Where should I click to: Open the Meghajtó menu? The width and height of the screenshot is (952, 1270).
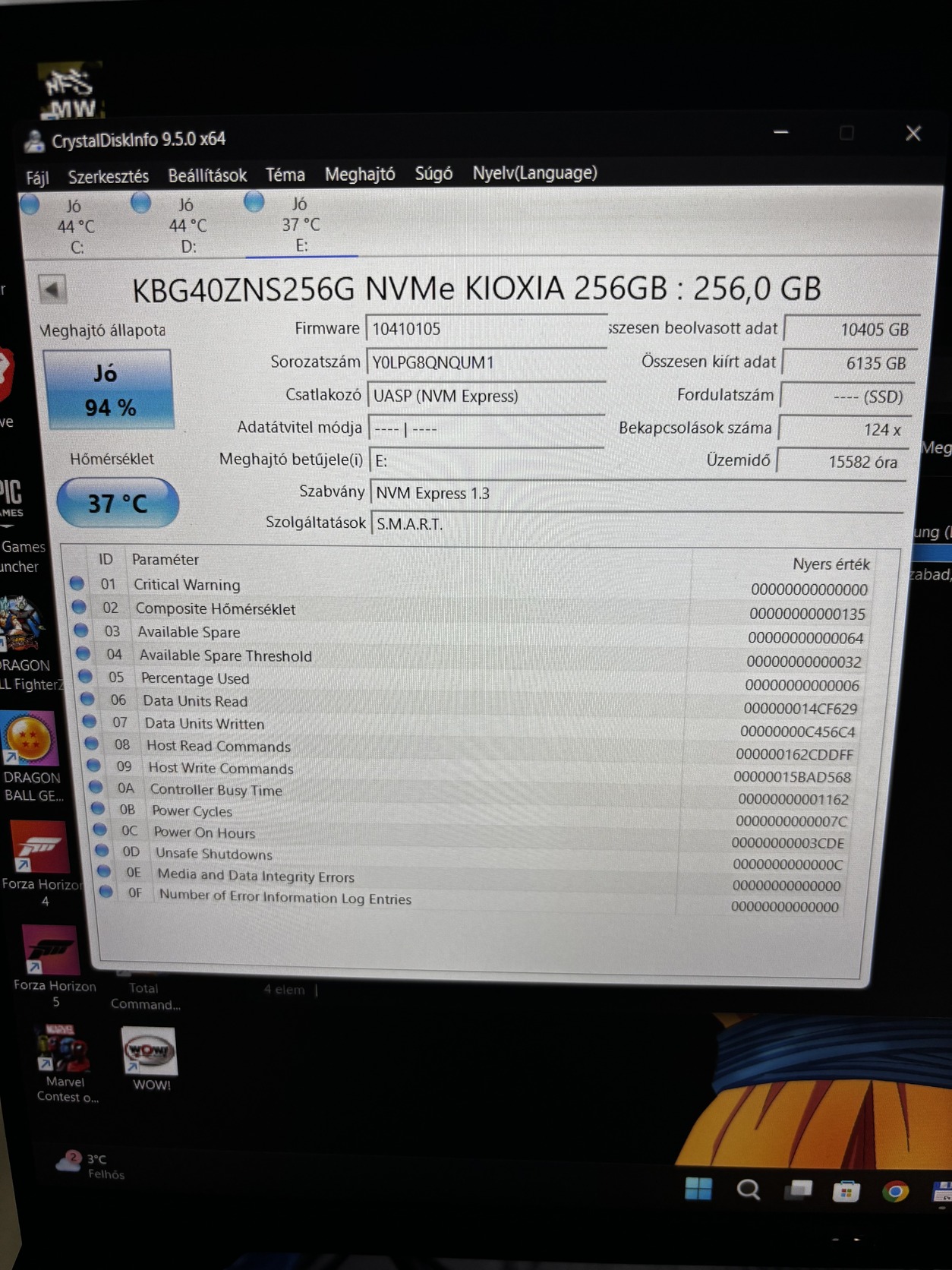point(360,174)
